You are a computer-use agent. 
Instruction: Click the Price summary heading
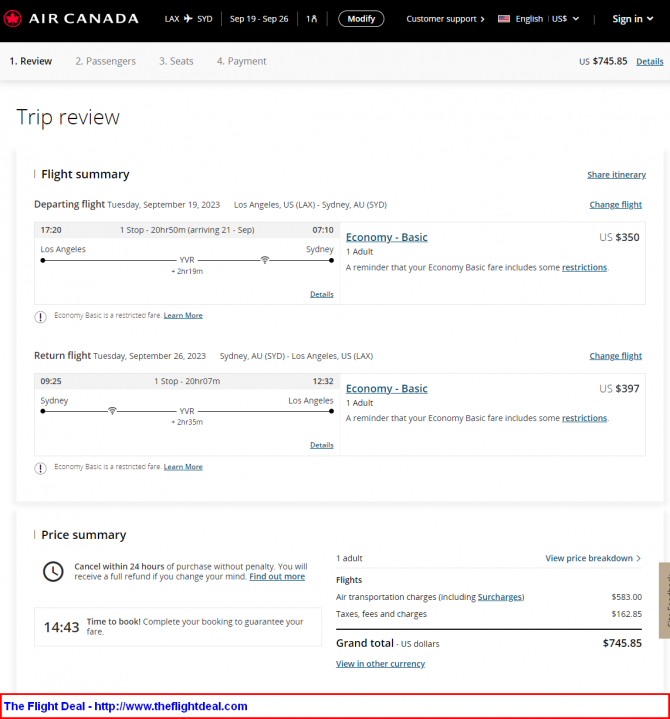tap(84, 535)
